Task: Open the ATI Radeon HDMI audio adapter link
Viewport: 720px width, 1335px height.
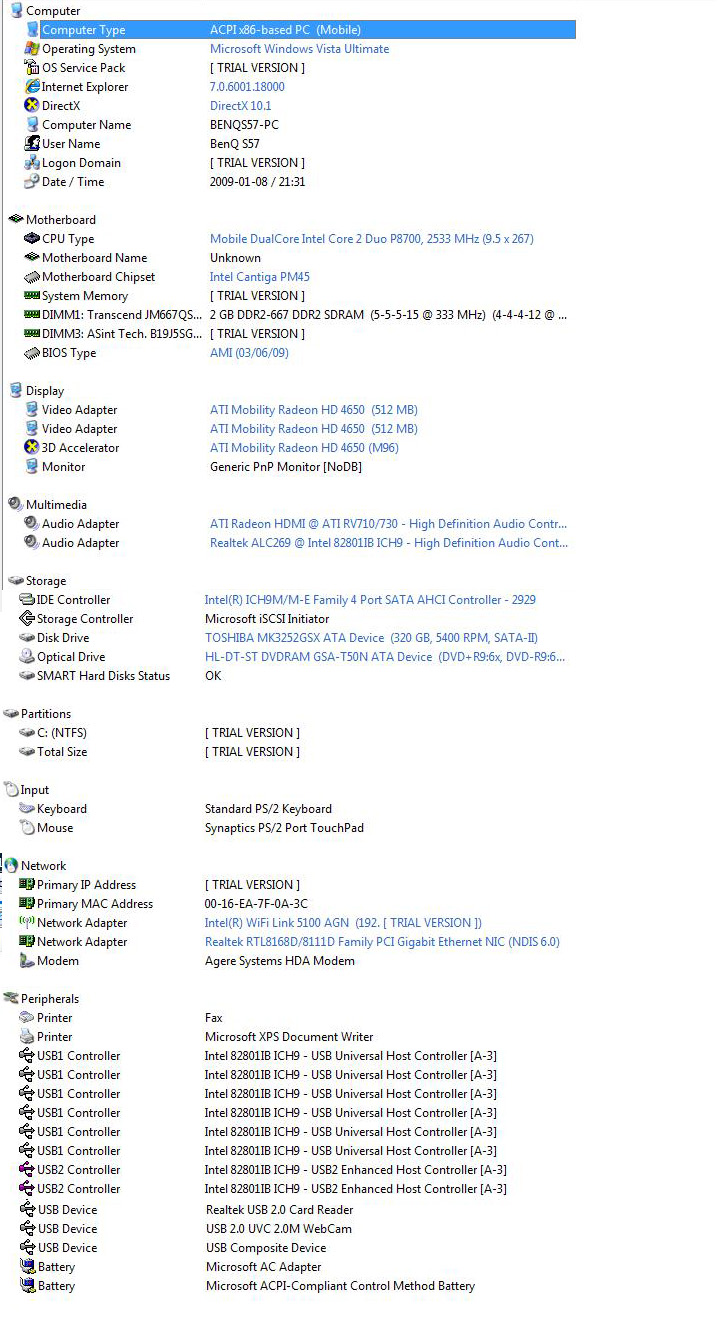Action: pos(389,524)
